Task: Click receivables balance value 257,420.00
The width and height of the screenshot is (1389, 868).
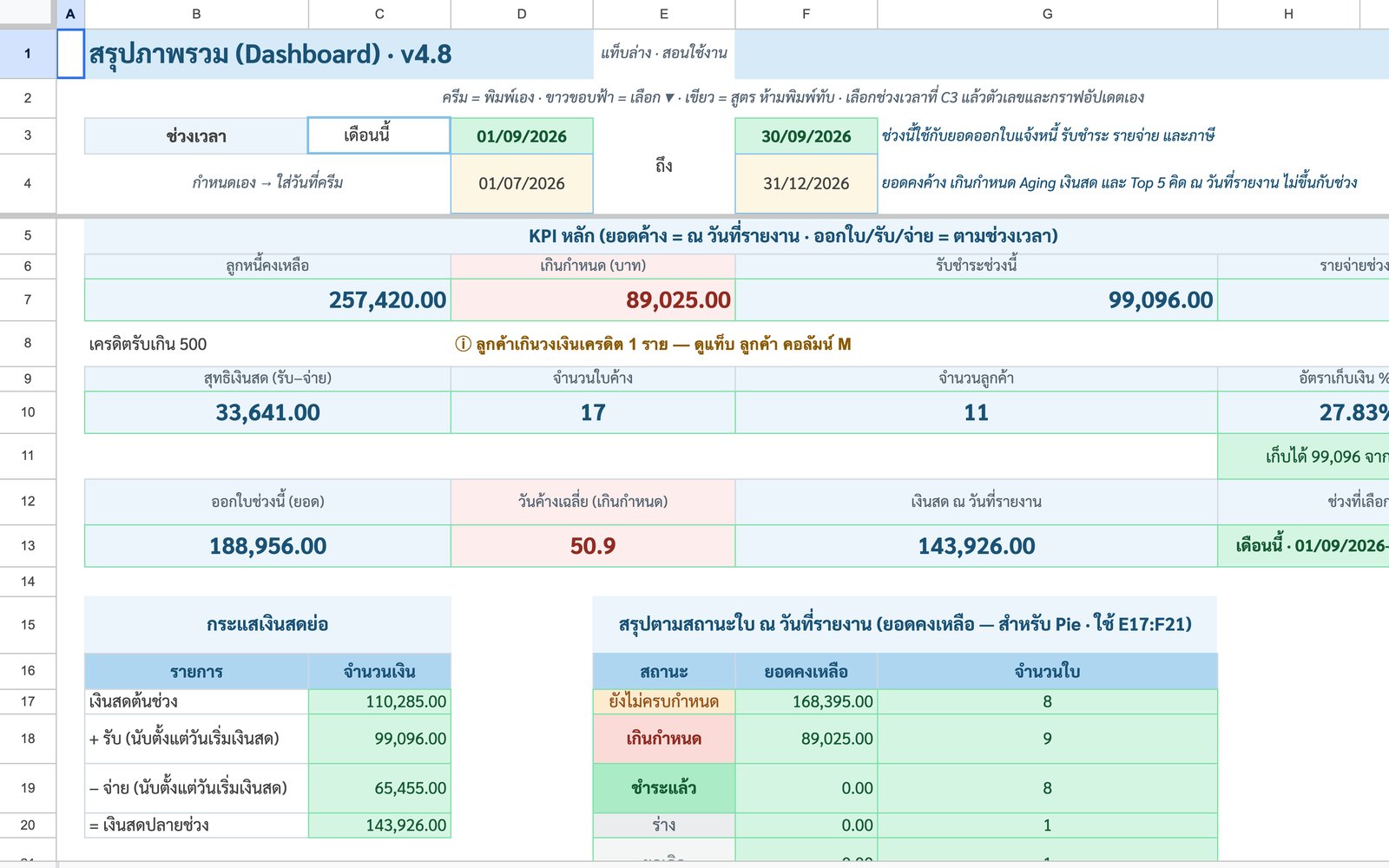Action: (x=267, y=299)
